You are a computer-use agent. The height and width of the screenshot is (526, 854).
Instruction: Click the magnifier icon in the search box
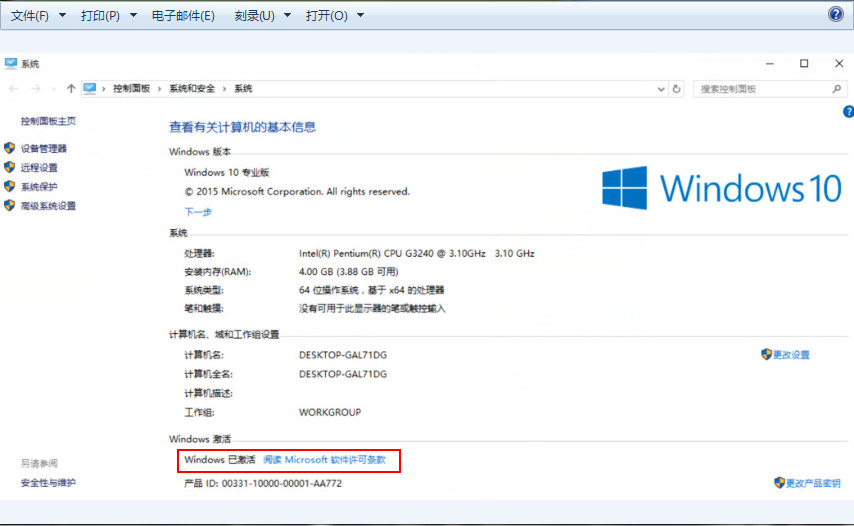[838, 89]
